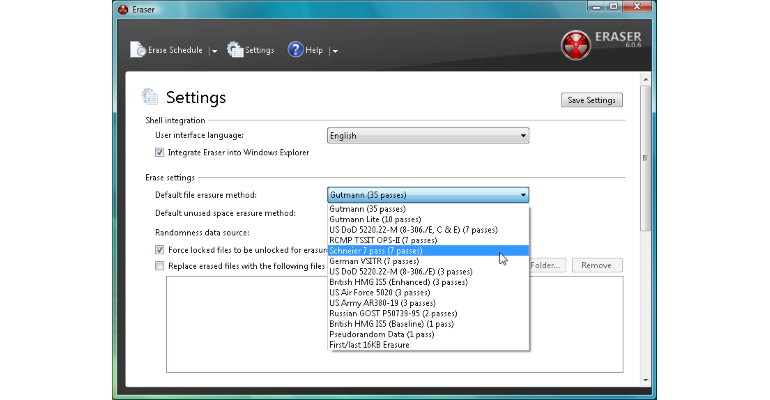Click the Remove button
The height and width of the screenshot is (400, 770).
coord(597,265)
